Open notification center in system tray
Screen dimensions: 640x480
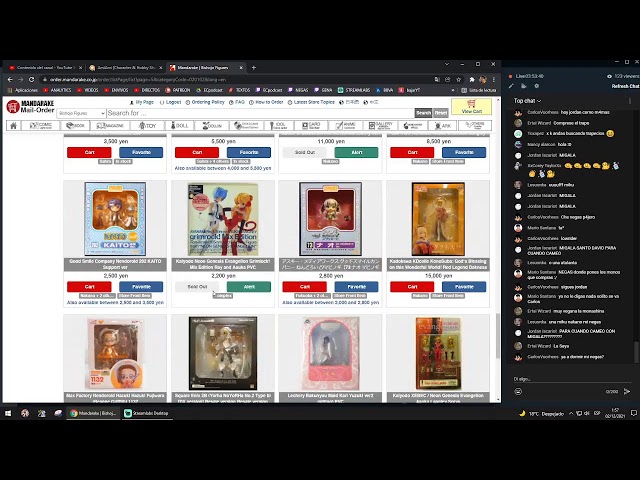coord(633,413)
